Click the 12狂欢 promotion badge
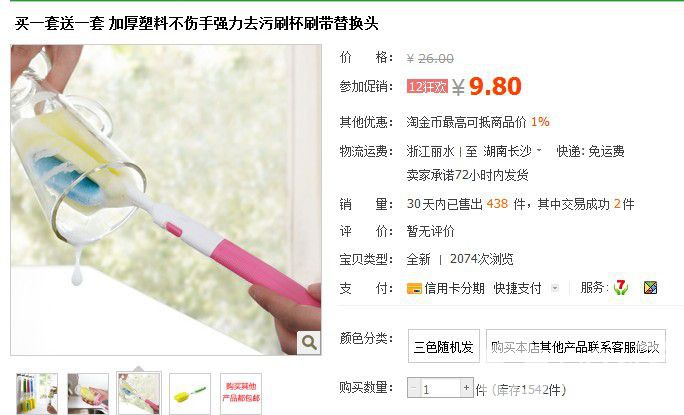Viewport: 684px width, 415px height. (x=427, y=86)
